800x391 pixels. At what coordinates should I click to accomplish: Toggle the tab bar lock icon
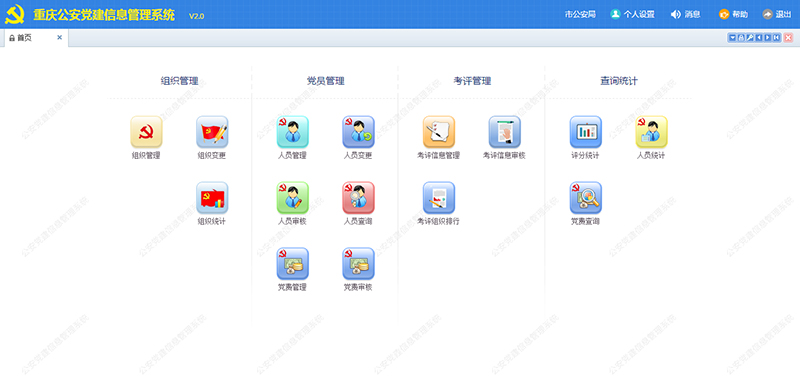point(741,38)
